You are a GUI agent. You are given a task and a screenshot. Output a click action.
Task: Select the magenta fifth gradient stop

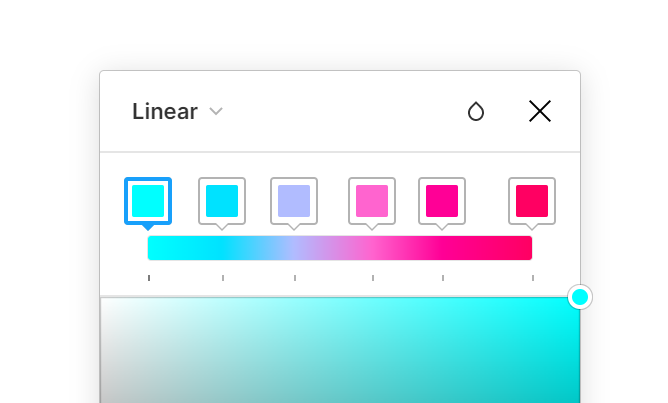pos(442,201)
